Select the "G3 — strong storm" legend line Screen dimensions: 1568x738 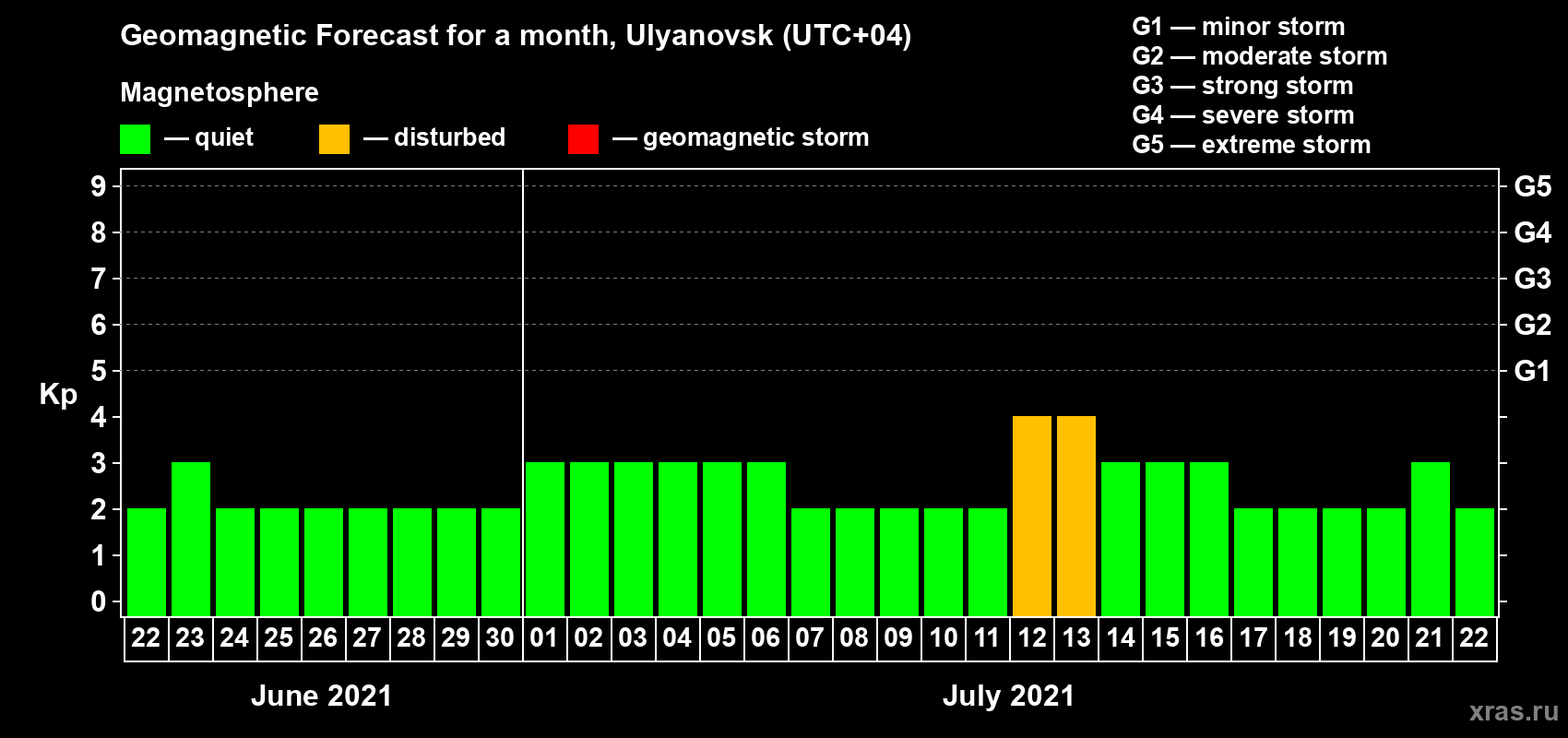tap(1243, 86)
